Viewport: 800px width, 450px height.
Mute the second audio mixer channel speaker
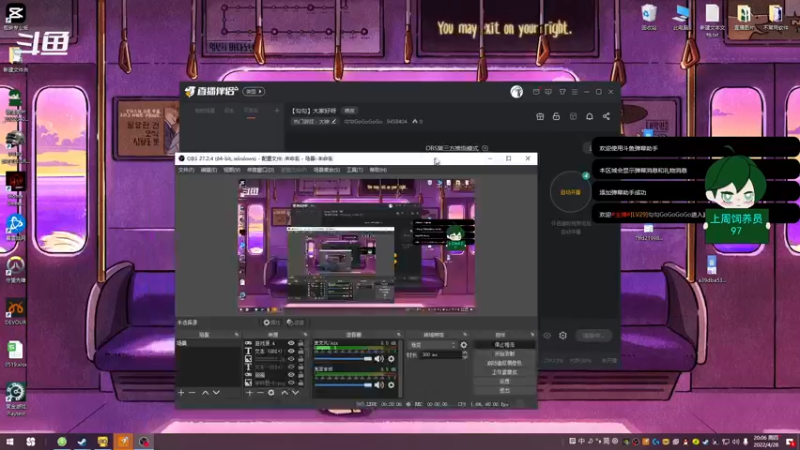[x=379, y=385]
